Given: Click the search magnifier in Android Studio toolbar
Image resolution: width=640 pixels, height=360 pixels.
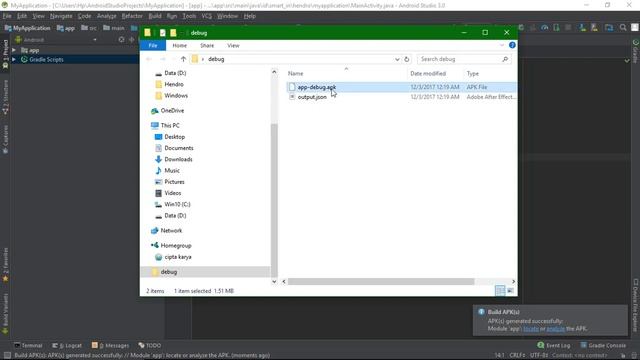Looking at the screenshot, I should 623,28.
